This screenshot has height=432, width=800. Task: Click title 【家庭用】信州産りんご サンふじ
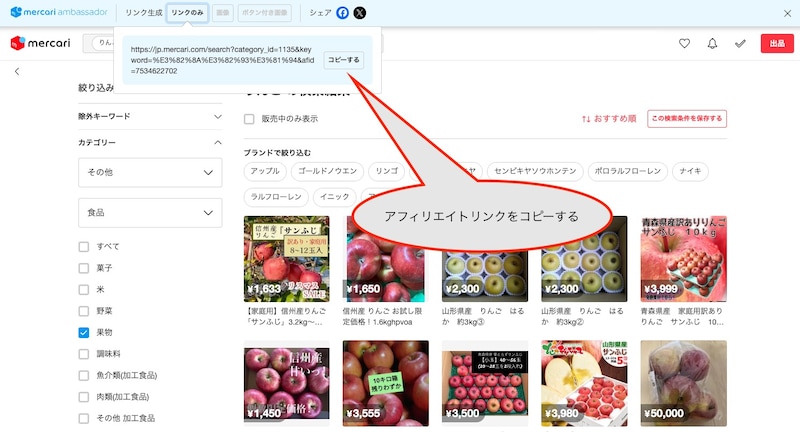pos(285,316)
